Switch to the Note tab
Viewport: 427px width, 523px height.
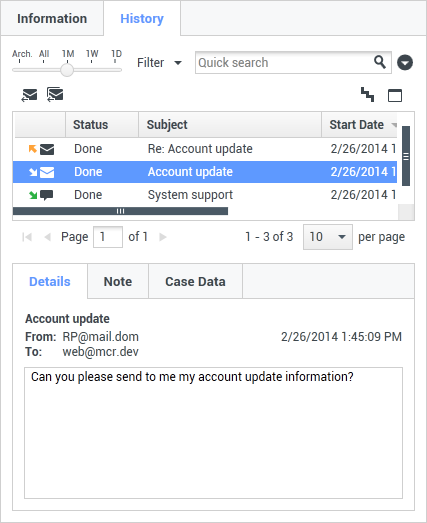pyautogui.click(x=118, y=281)
